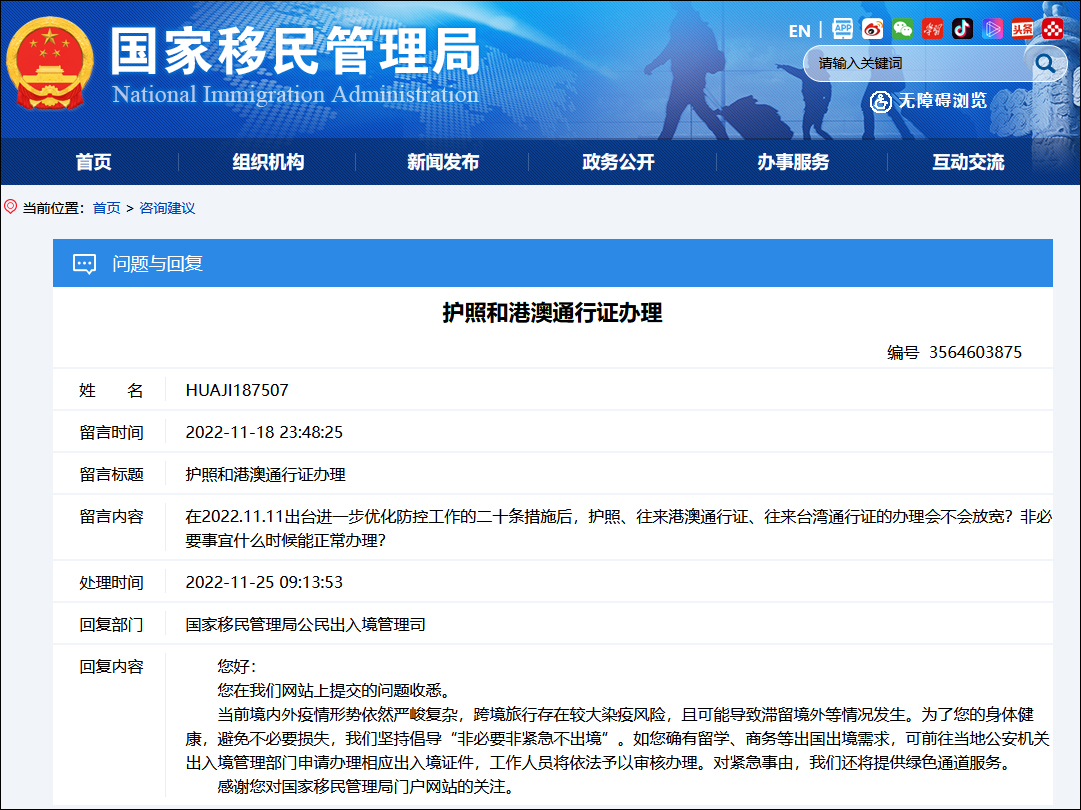Open the colorful play-triangle video app icon
This screenshot has height=810, width=1081.
click(x=992, y=29)
